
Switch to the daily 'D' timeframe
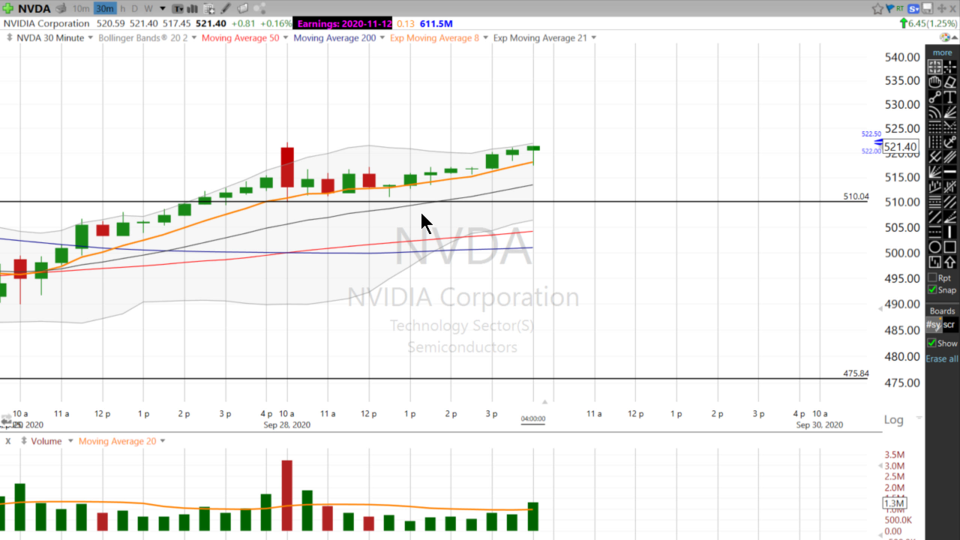pyautogui.click(x=135, y=9)
